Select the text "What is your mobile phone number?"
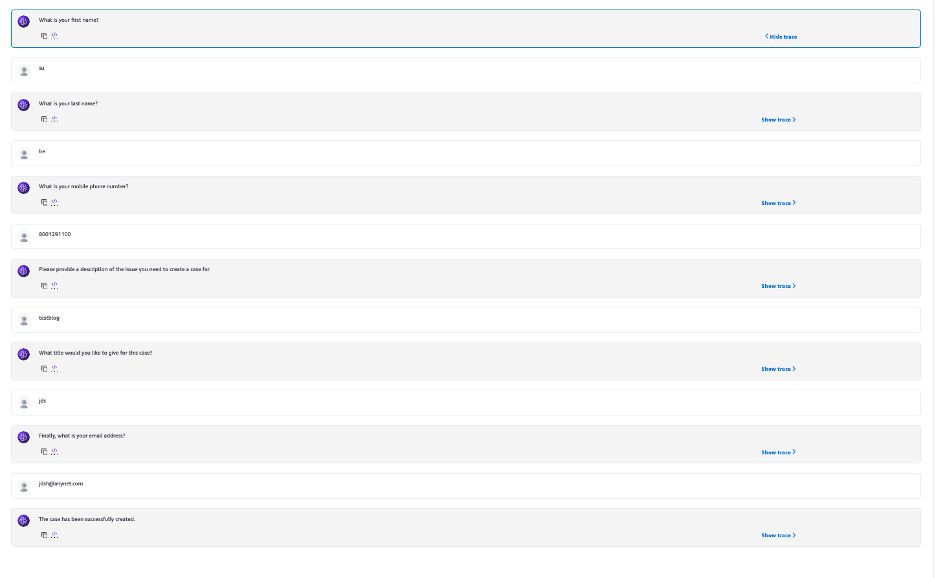Screen dimensions: 936x578 (84, 186)
